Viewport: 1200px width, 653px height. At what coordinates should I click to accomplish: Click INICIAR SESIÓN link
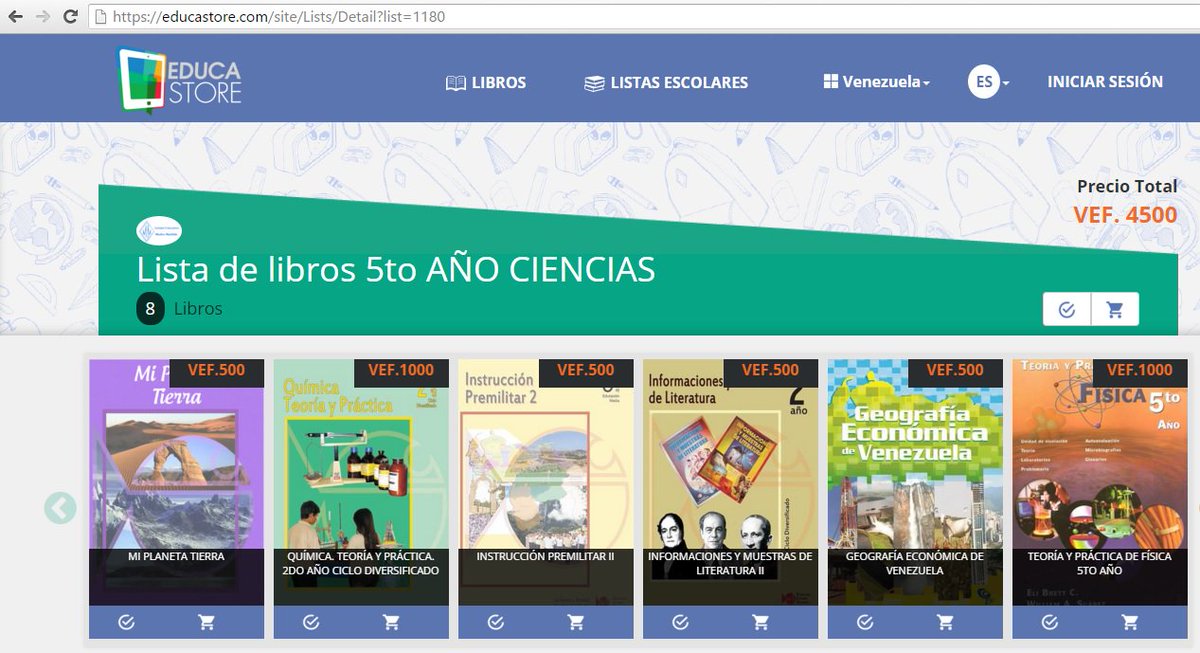tap(1105, 82)
